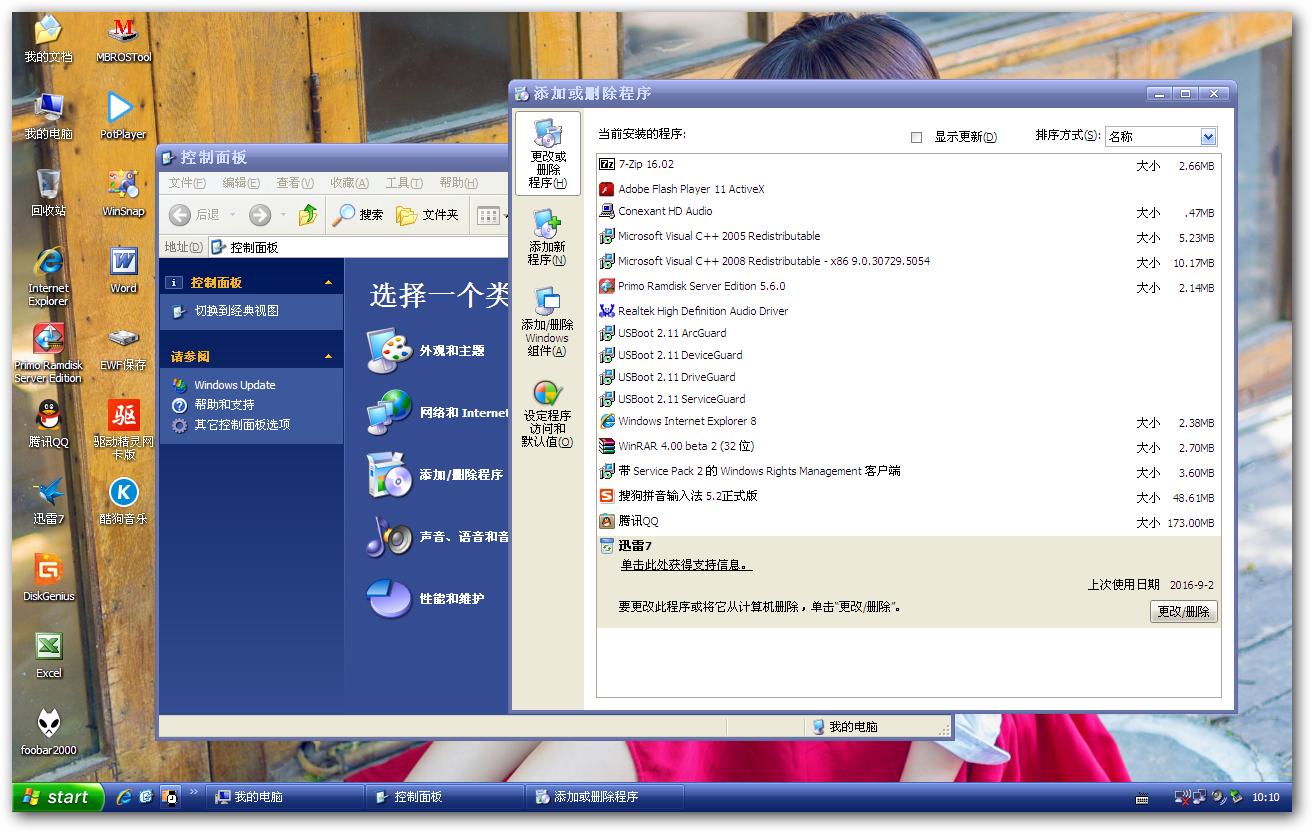Click the 更改/删除 button for 迅雷7
Viewport: 1312px width, 832px height.
click(1184, 612)
